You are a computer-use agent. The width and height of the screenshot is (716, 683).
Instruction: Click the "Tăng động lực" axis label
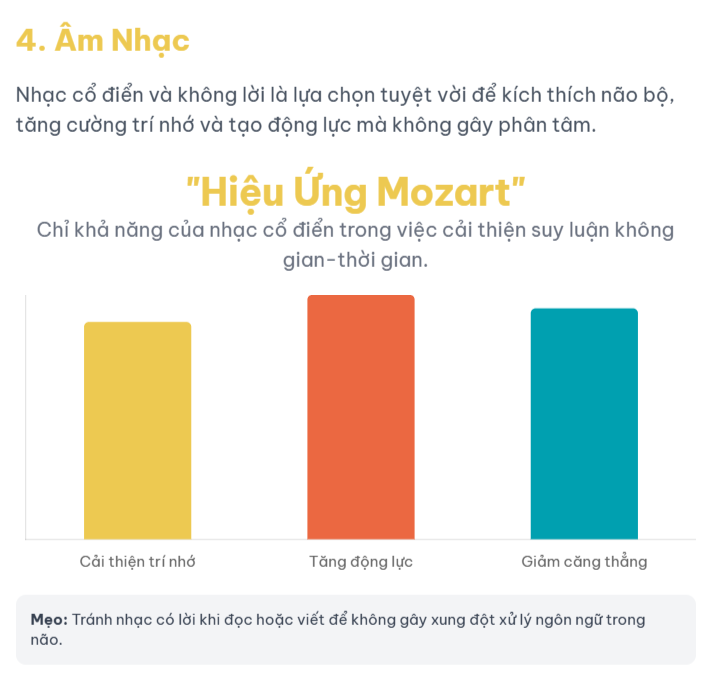click(360, 561)
